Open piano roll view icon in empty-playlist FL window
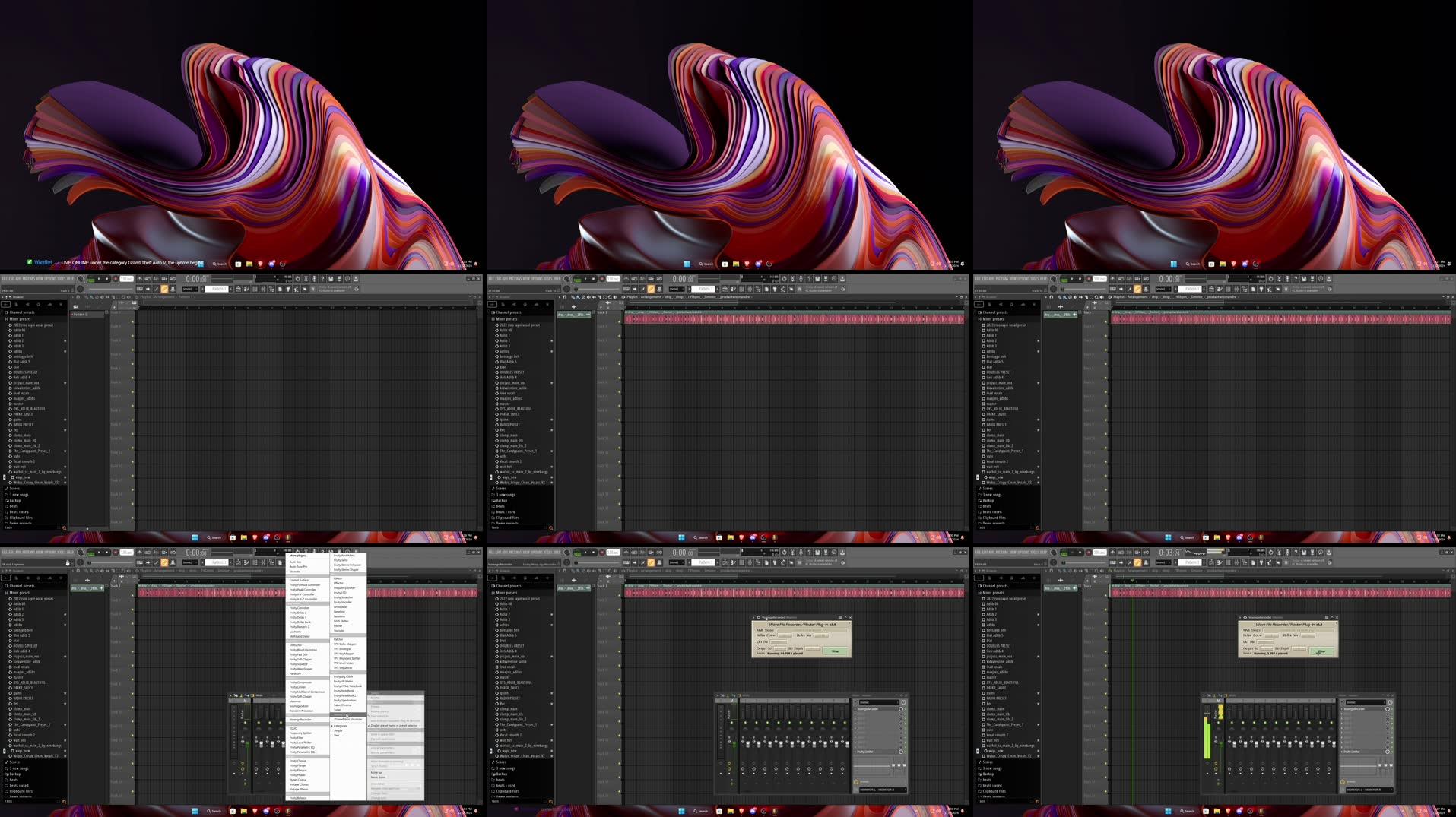 [246, 289]
